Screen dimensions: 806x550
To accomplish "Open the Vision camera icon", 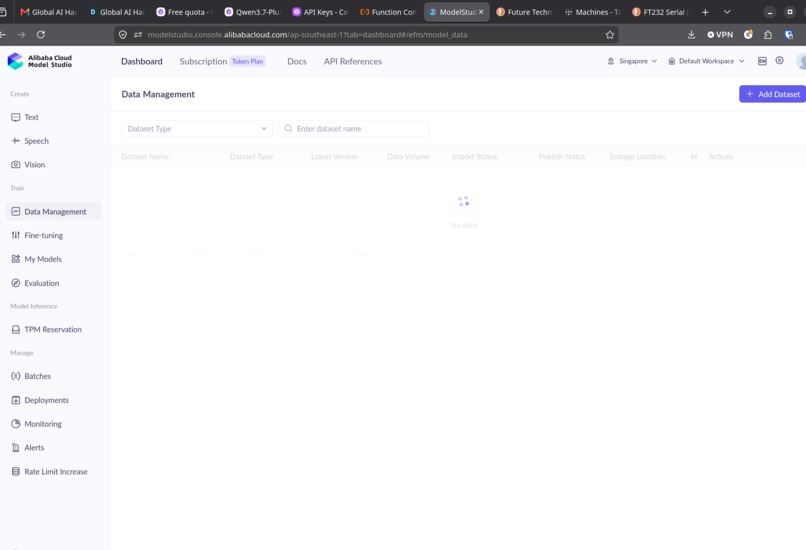I will (x=16, y=164).
